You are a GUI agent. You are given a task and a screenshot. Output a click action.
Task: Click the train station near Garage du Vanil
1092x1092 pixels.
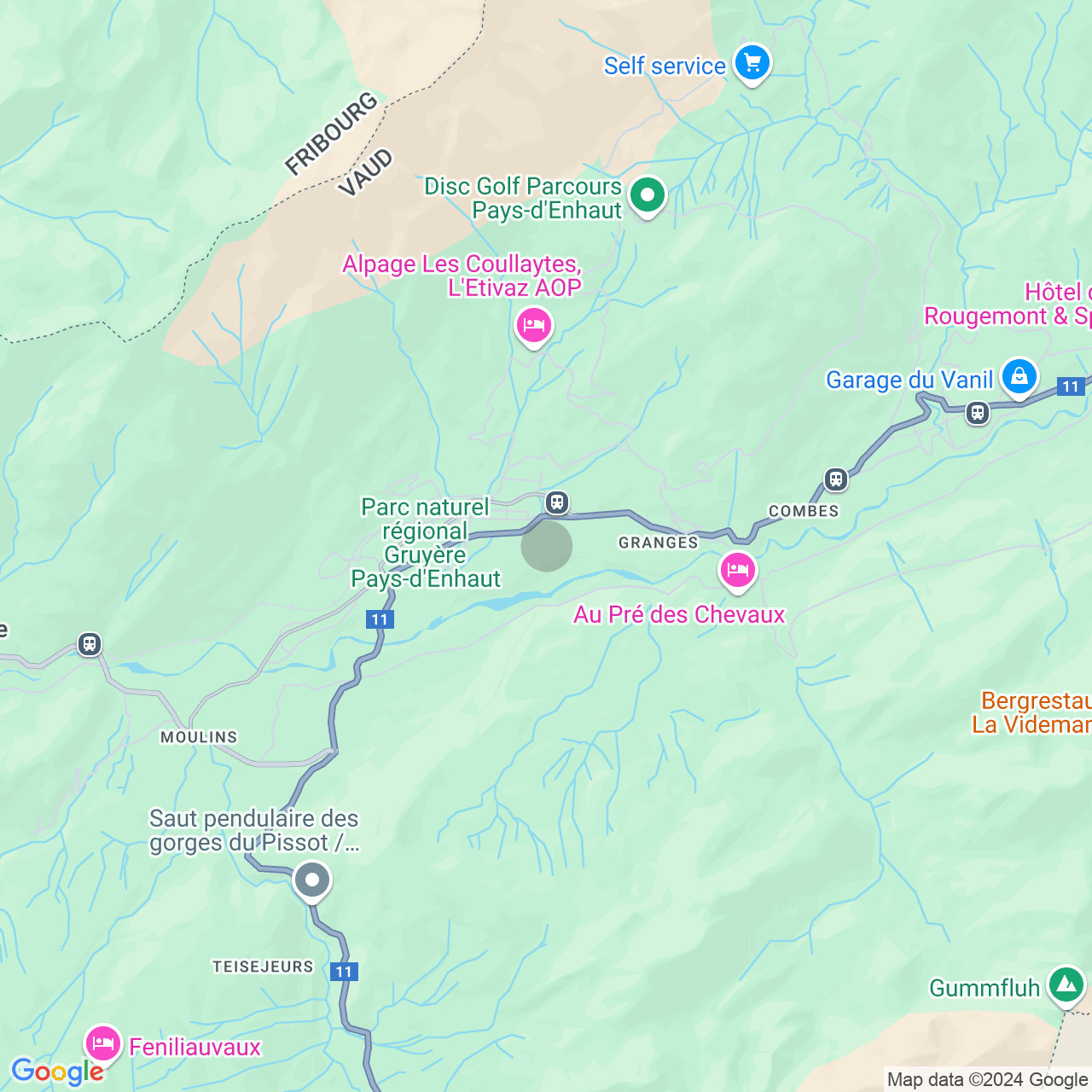pyautogui.click(x=978, y=413)
